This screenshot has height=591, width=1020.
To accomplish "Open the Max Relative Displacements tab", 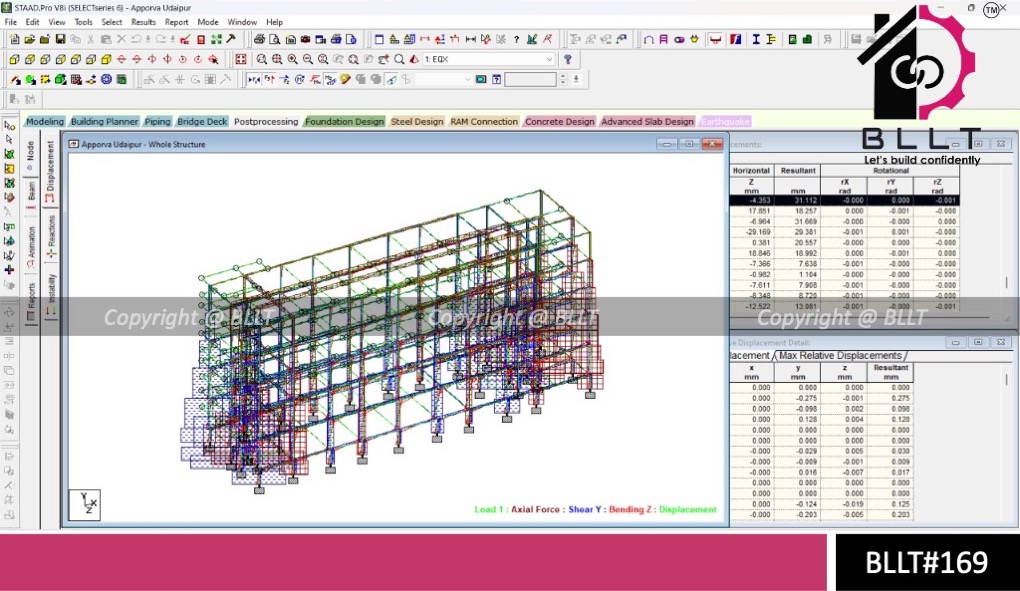I will click(x=840, y=356).
